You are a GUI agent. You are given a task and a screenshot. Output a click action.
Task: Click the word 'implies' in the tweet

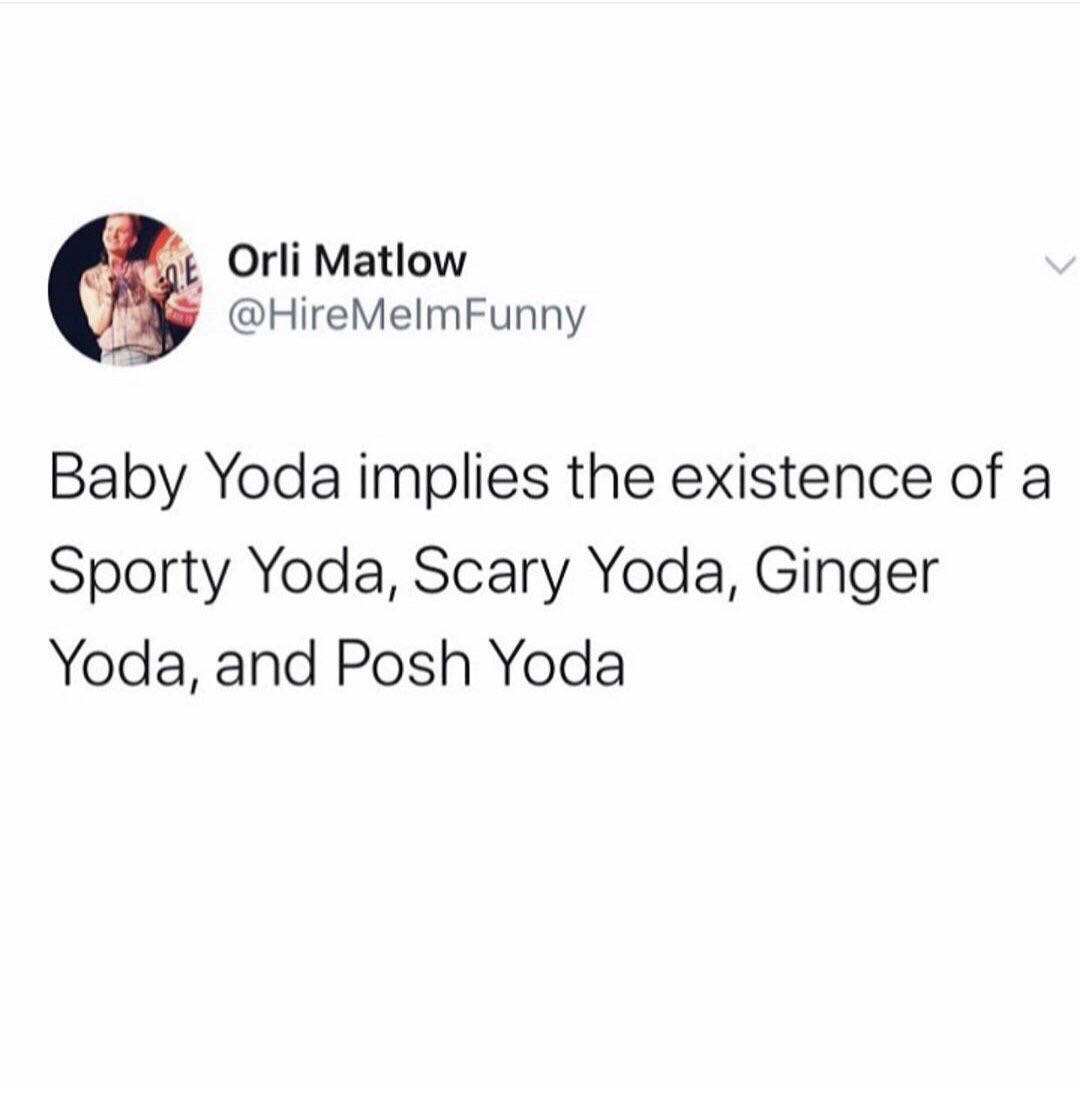[x=454, y=480]
